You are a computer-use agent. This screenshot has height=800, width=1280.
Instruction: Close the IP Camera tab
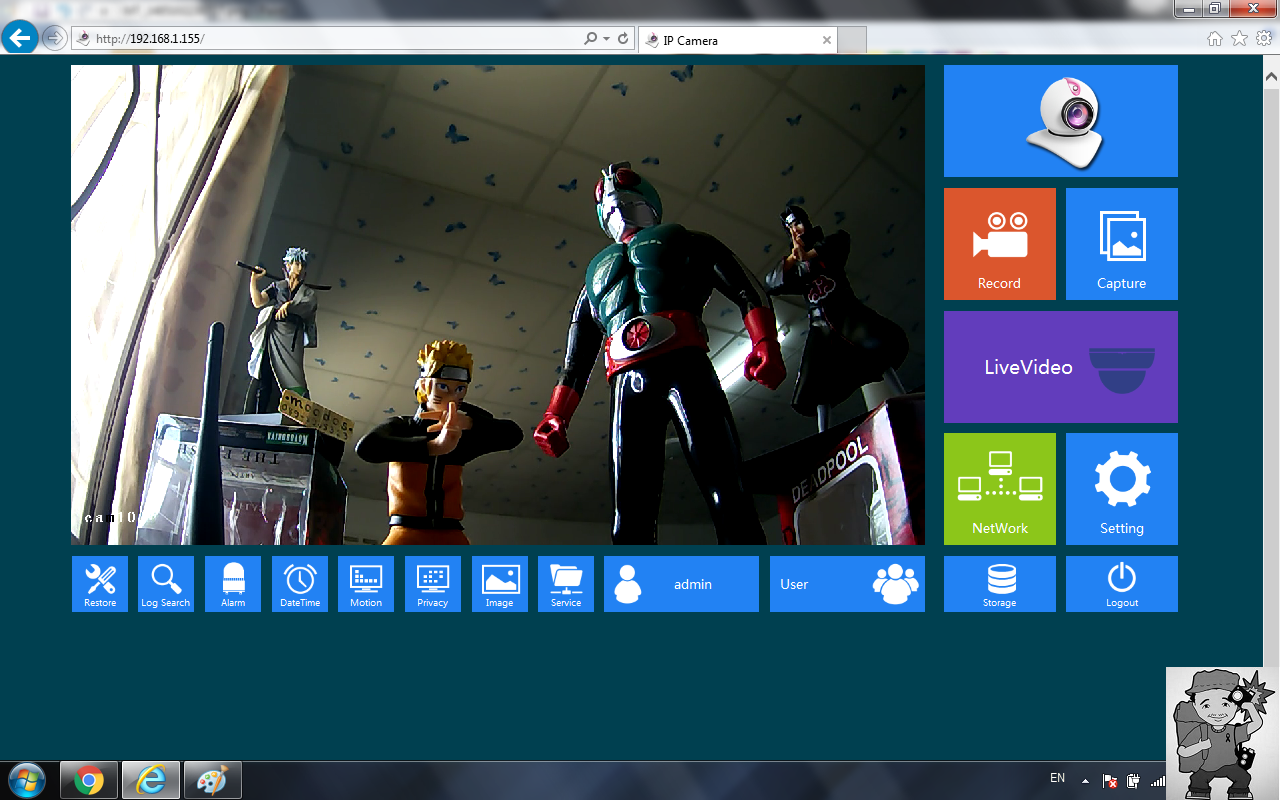pyautogui.click(x=827, y=40)
